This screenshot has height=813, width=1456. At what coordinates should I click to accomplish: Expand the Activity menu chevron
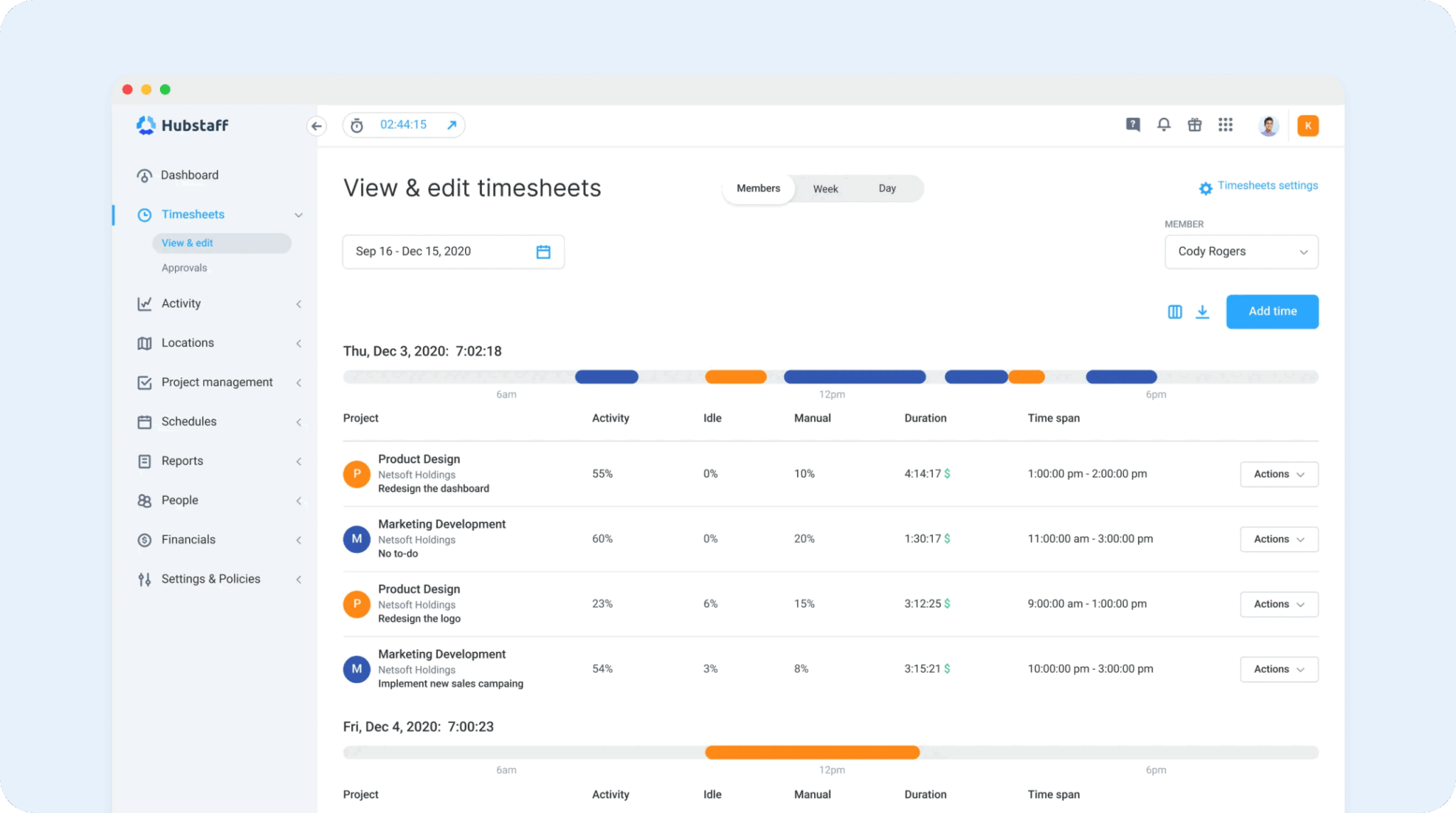click(299, 304)
